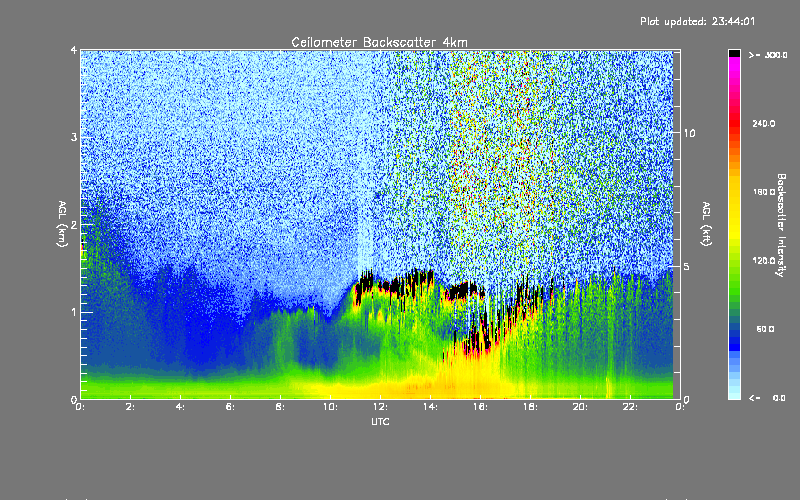
Task: Click the 'UTC' x-axis label
Action: pos(380,422)
